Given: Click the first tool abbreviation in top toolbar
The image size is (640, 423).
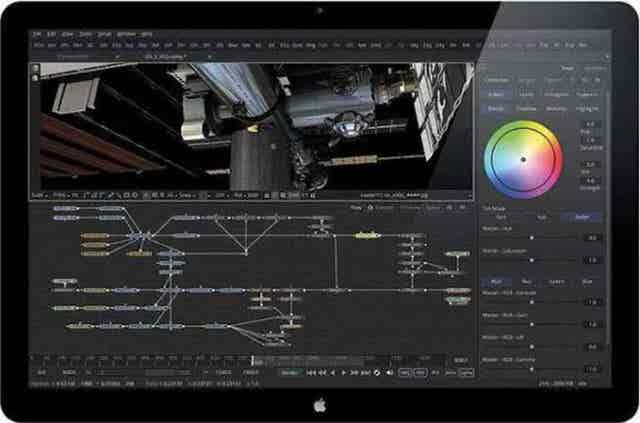Looking at the screenshot, I should click(x=38, y=45).
